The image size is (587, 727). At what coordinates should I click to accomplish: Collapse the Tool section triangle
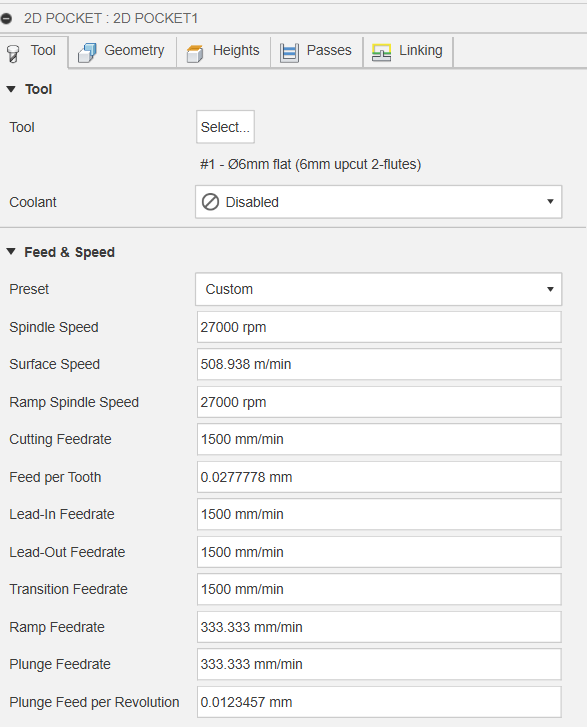click(11, 89)
